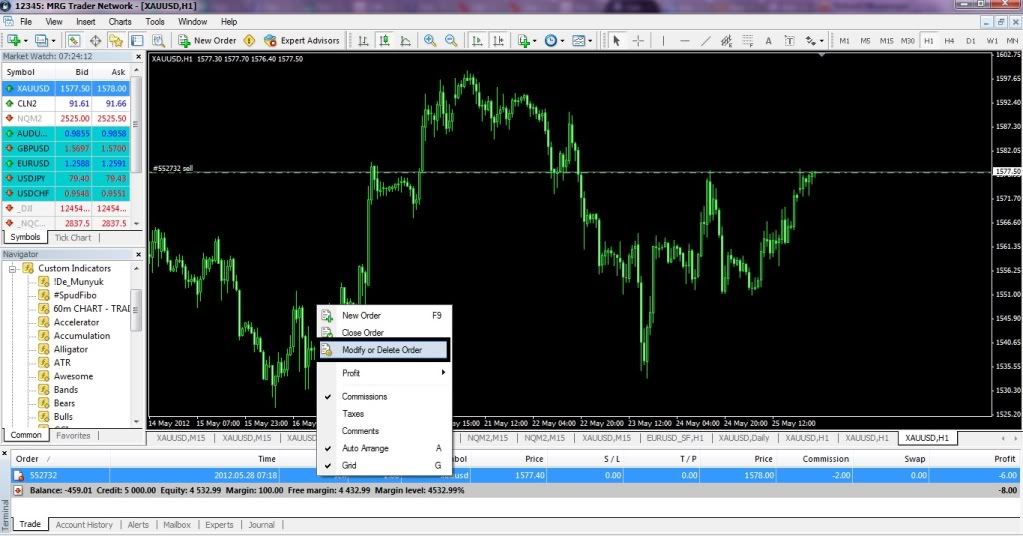Toggle the Market Watch window icon
Screen dimensions: 1023x536
[x=74, y=40]
